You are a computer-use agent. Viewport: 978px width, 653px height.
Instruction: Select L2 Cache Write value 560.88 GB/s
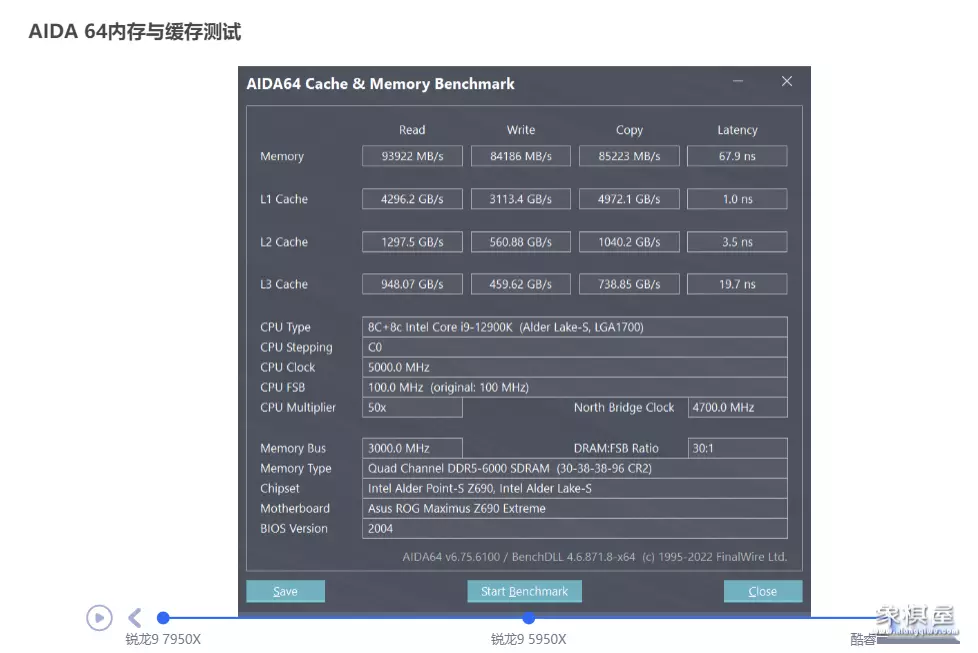[x=521, y=242]
